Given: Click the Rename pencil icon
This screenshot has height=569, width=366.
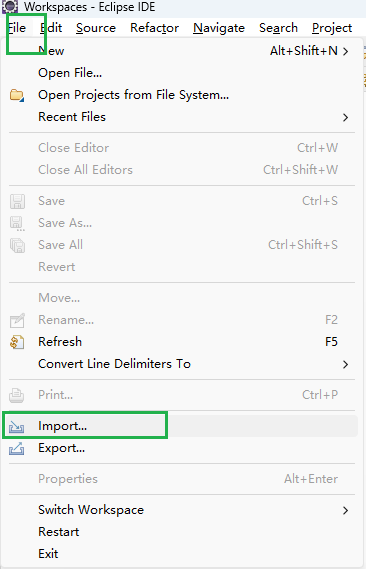Looking at the screenshot, I should 17,320.
